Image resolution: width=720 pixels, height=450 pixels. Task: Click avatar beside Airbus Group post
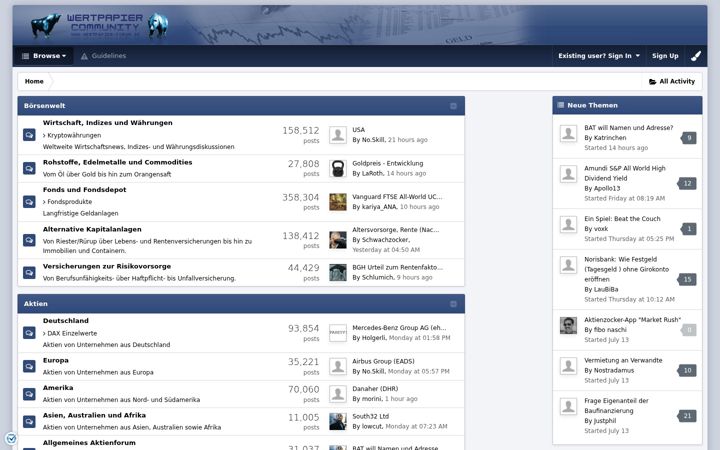338,366
